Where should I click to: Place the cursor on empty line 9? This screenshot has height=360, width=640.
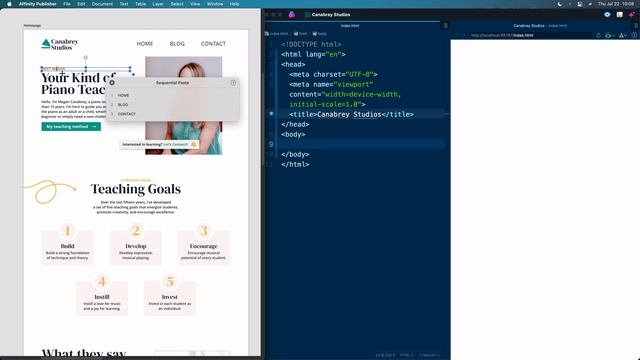362,144
